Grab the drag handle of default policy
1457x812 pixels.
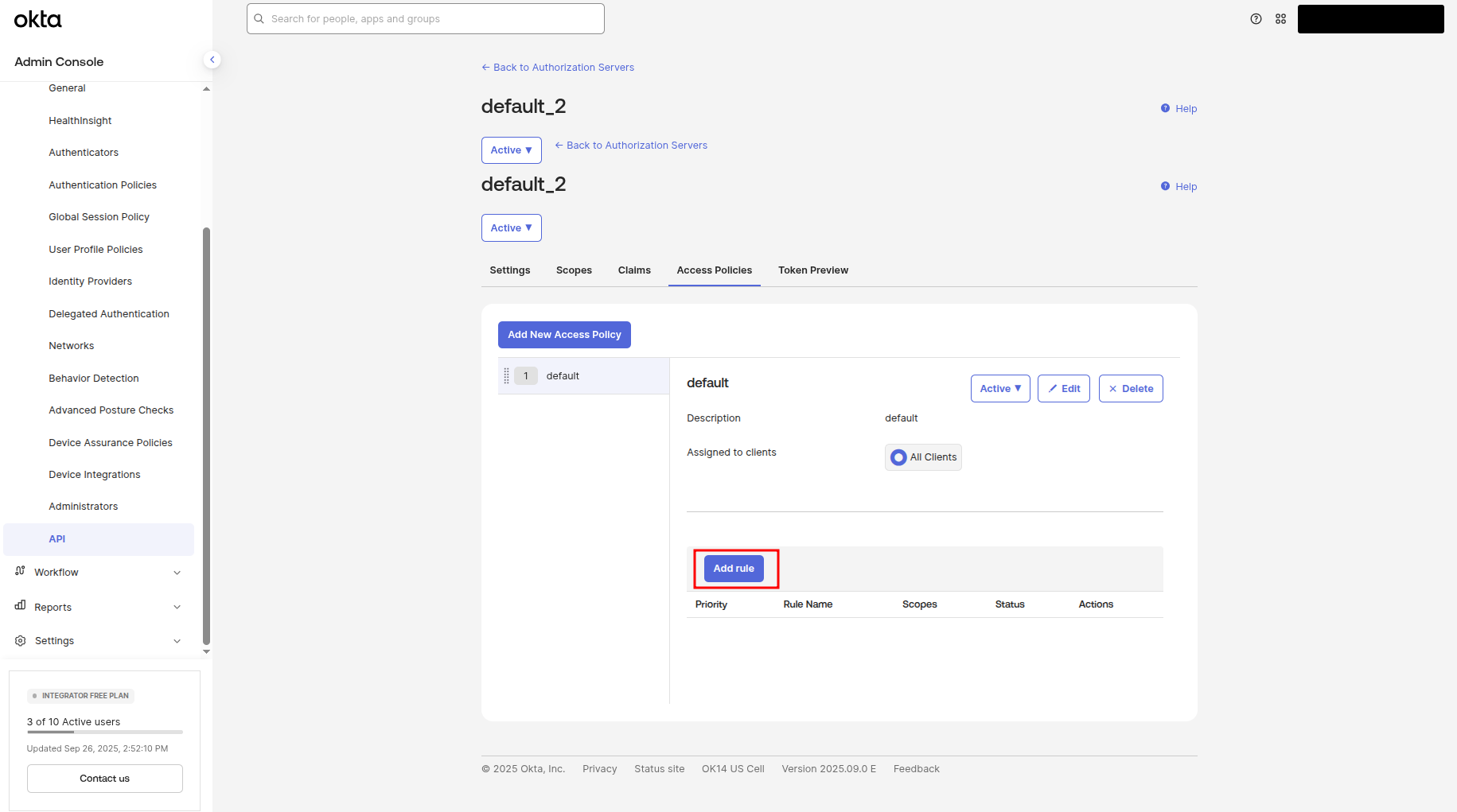[506, 376]
